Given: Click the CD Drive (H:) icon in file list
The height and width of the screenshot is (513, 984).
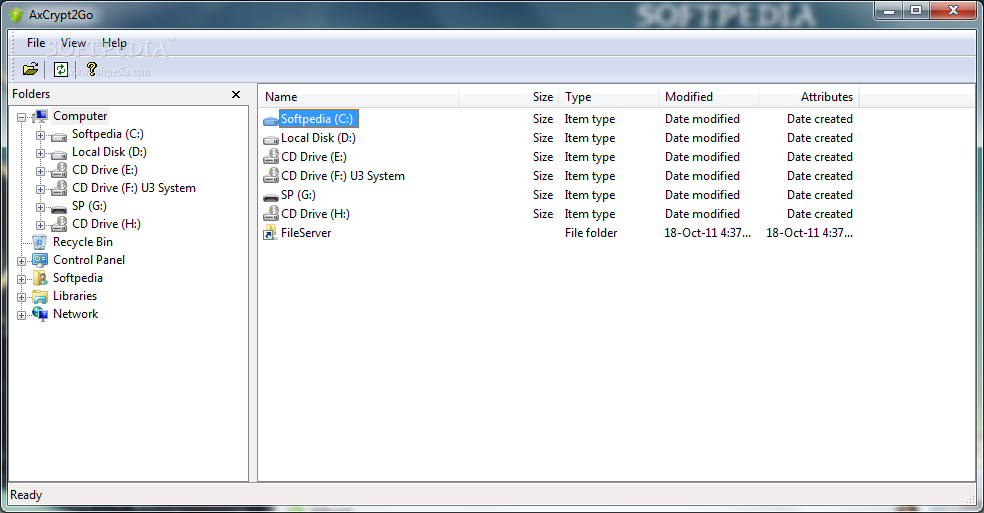Looking at the screenshot, I should click(270, 213).
